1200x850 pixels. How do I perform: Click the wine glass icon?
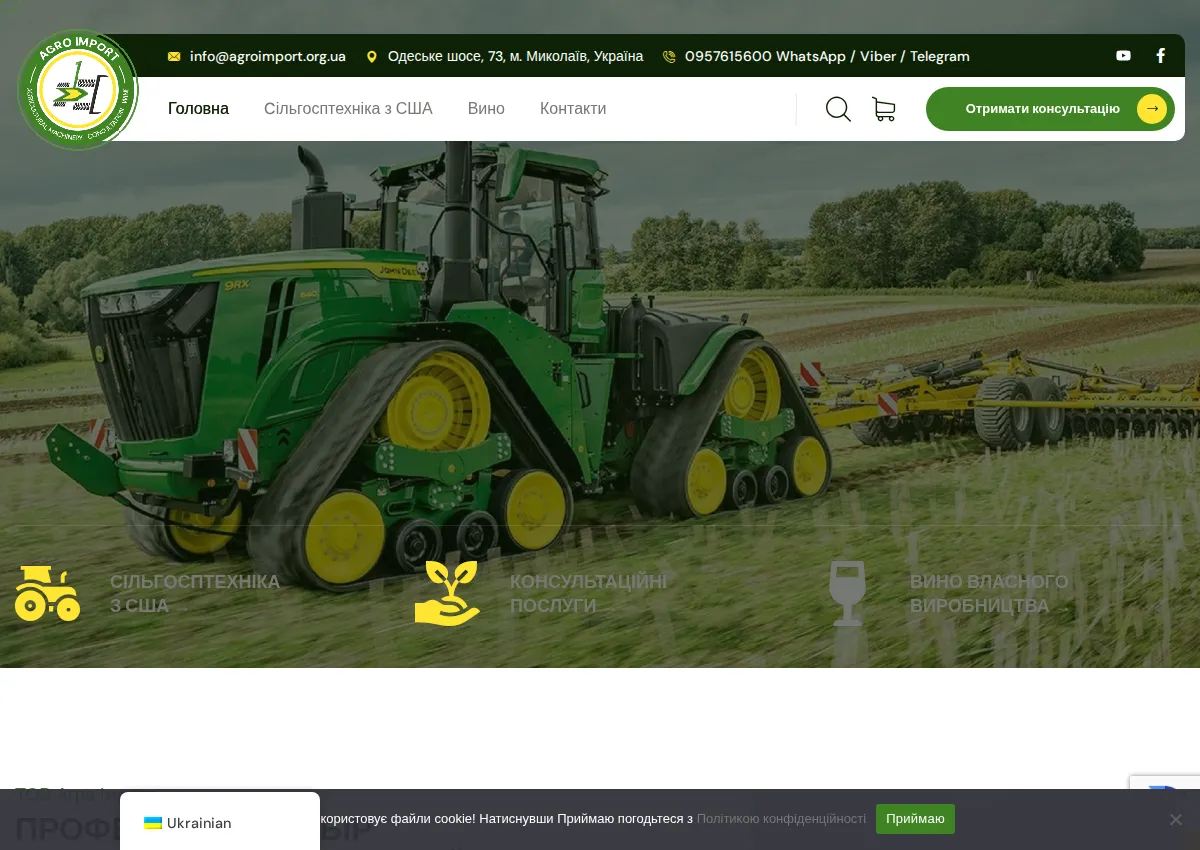[x=847, y=593]
